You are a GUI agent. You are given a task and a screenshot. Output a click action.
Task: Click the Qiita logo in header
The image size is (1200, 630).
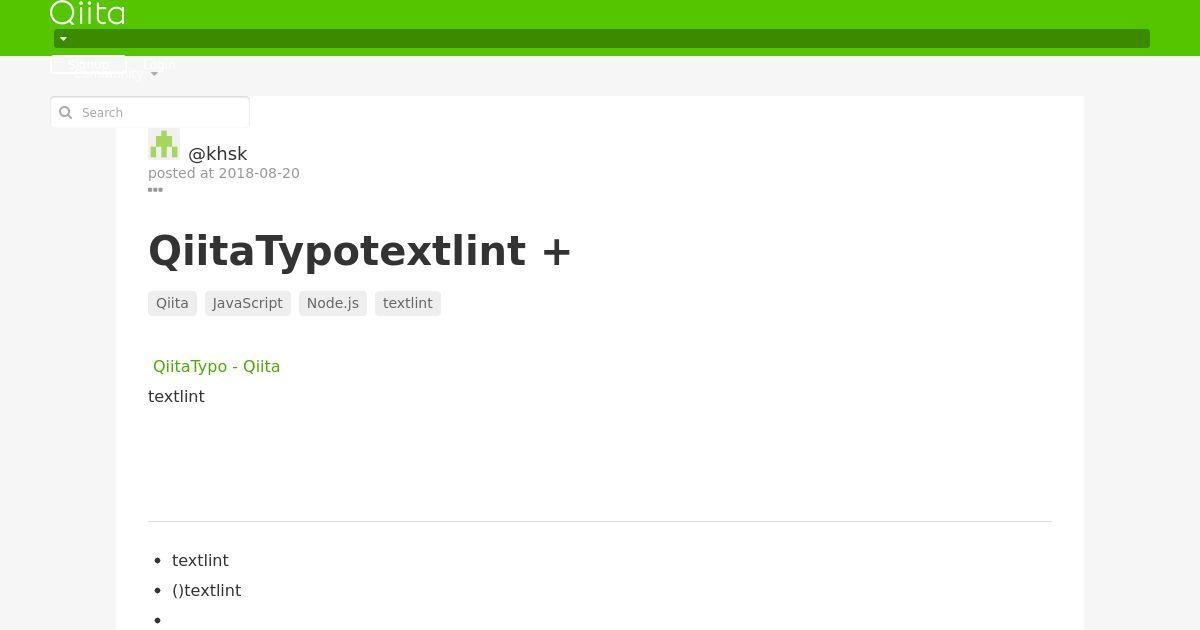[x=87, y=13]
